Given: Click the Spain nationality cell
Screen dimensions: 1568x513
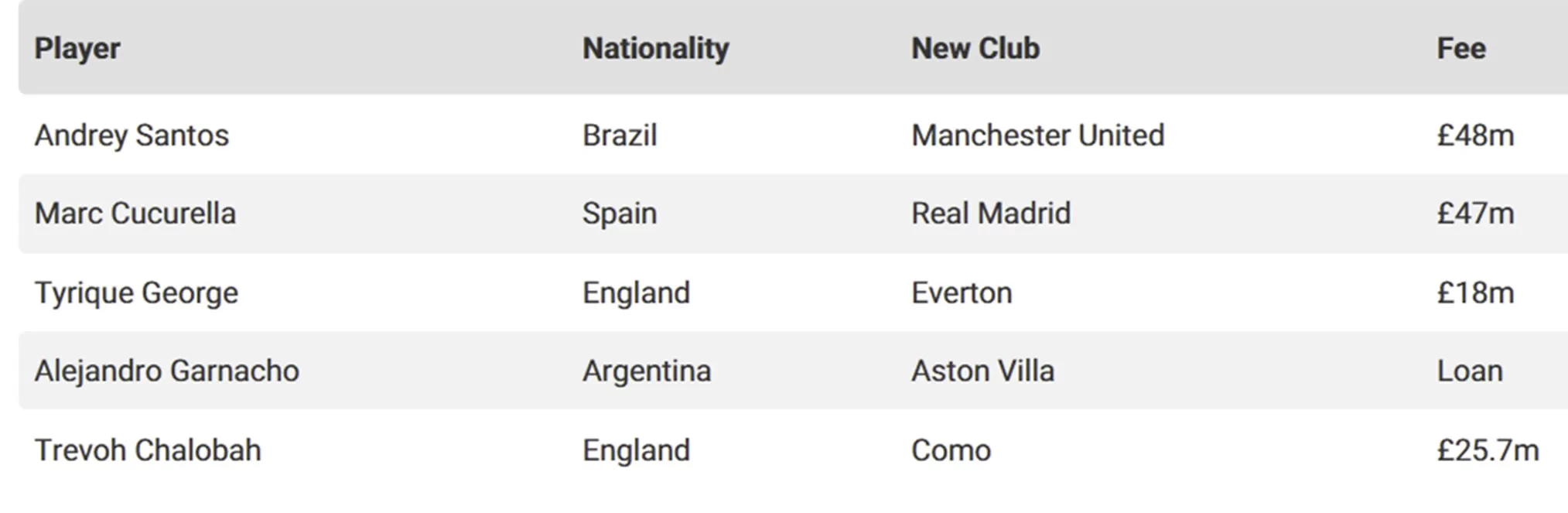Looking at the screenshot, I should (x=620, y=214).
